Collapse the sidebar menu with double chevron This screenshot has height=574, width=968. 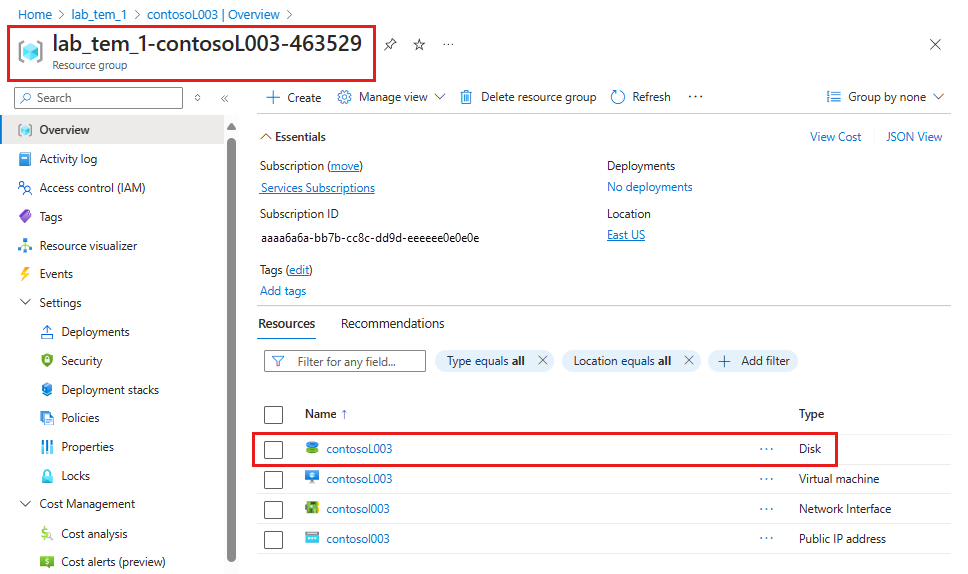click(x=225, y=98)
